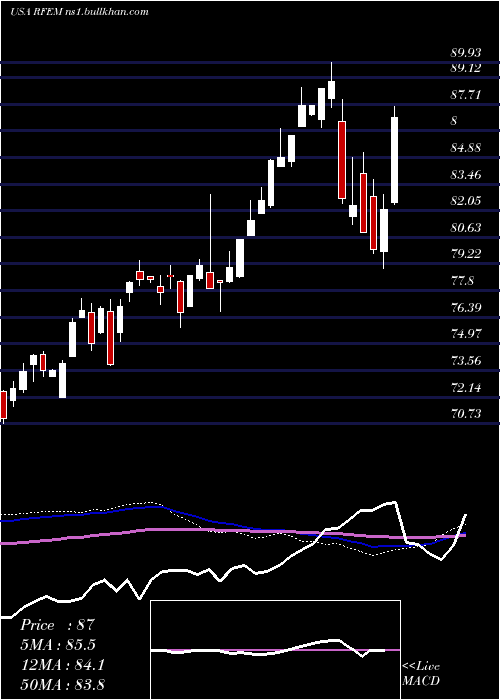
Task: Click the 79.22 price axis label
Action: coord(466,254)
